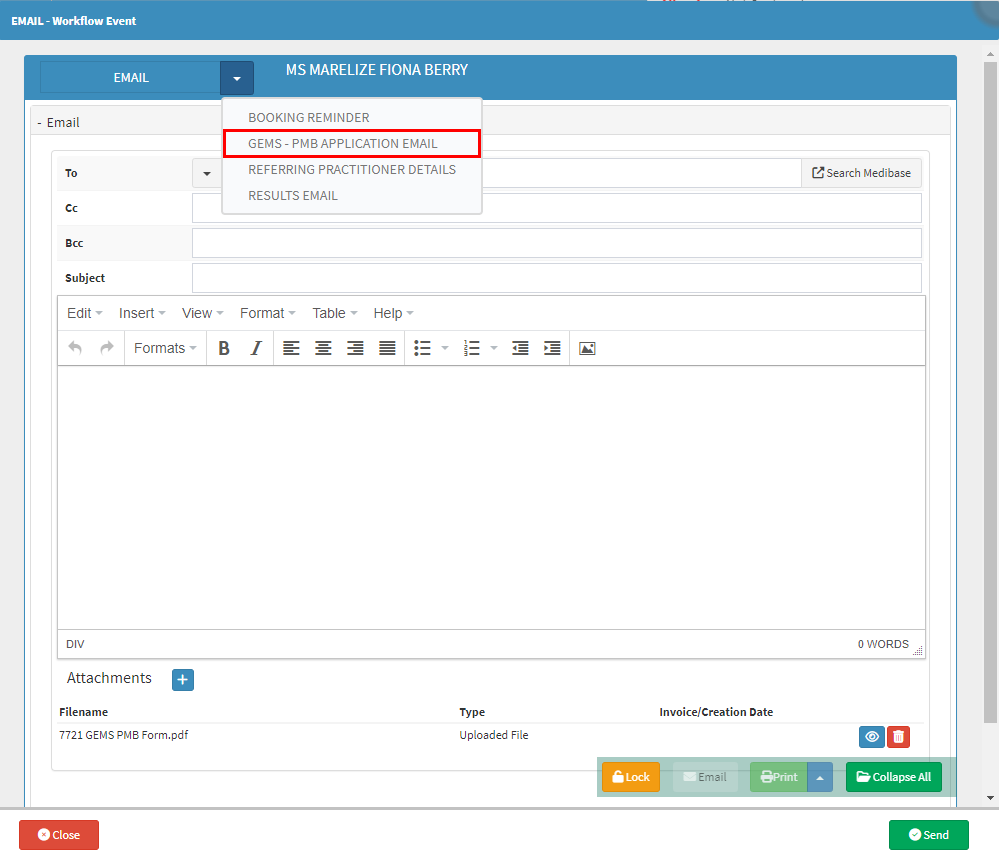The image size is (999, 860).
Task: Delete the 7721 GEMS PMB Form.pdf attachment
Action: click(x=898, y=737)
